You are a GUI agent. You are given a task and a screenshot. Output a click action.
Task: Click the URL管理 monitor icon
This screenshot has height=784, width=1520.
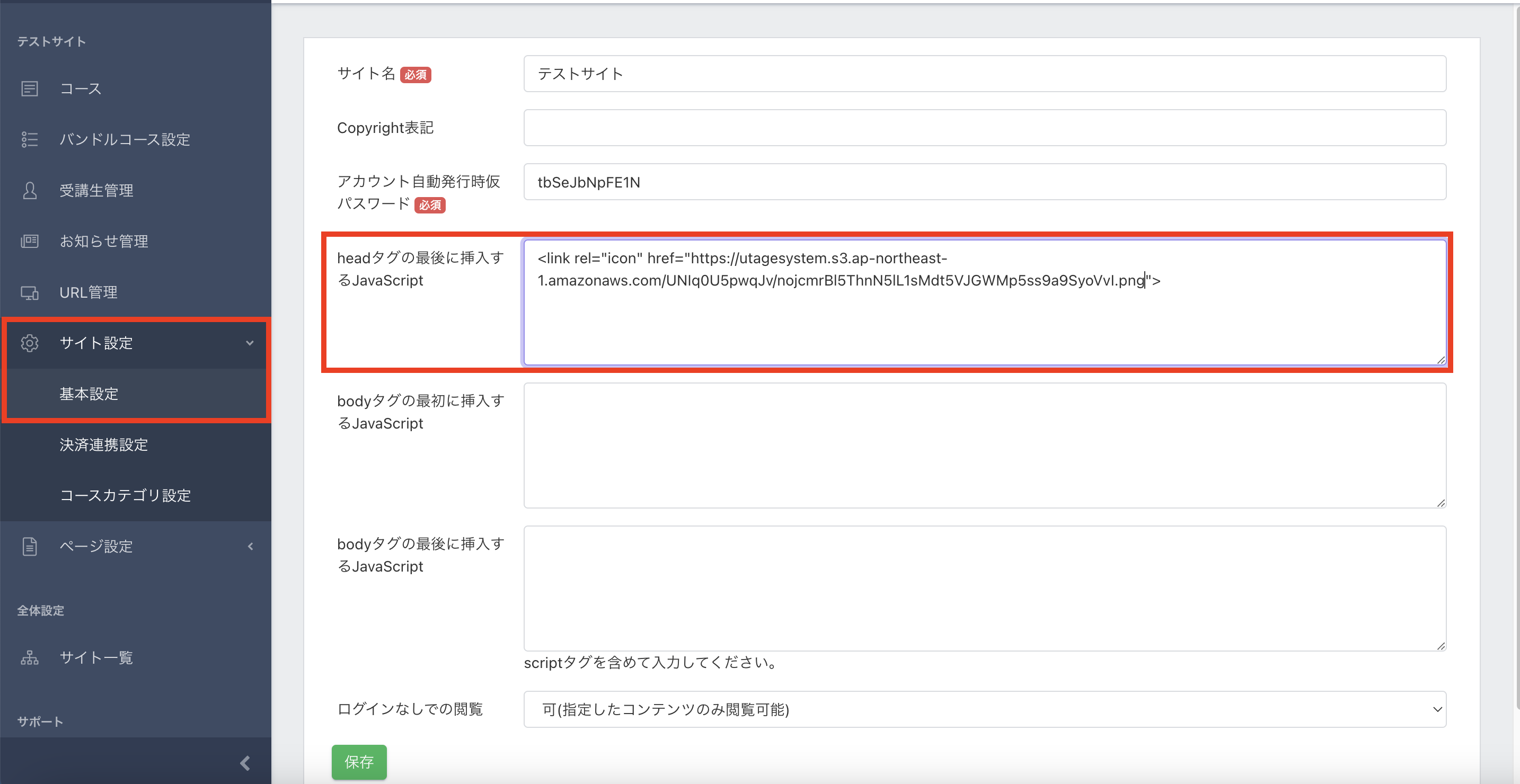(x=30, y=292)
